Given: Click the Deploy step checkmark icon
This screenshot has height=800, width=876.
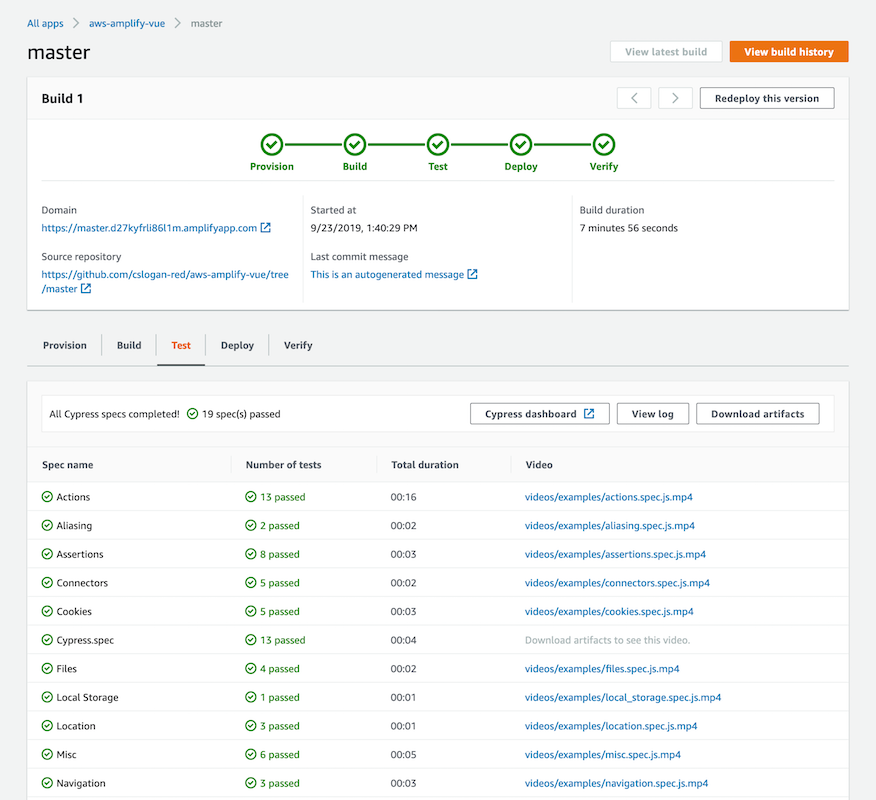Looking at the screenshot, I should pos(521,145).
